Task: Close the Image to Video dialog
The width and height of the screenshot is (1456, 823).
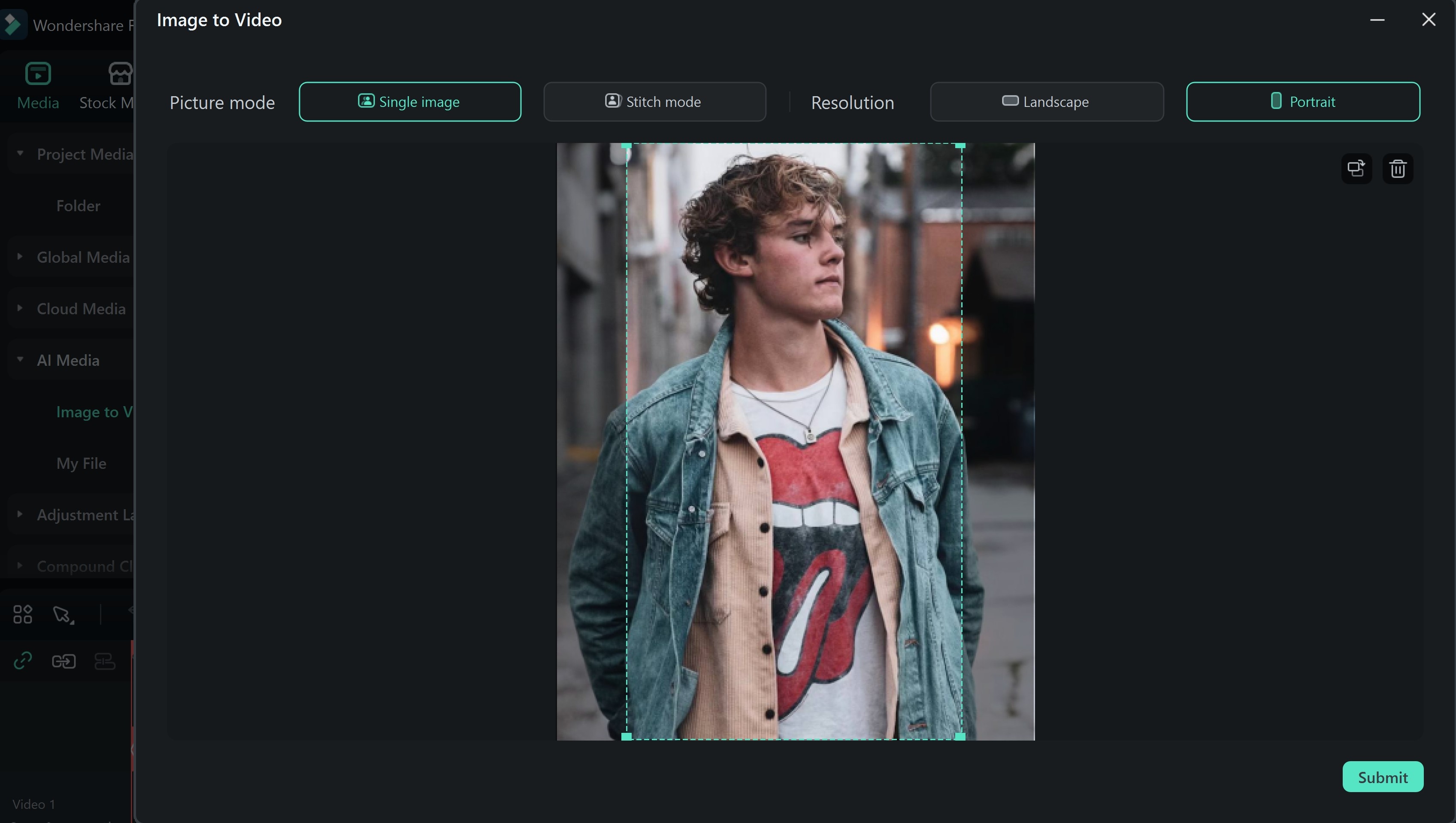Action: tap(1428, 20)
